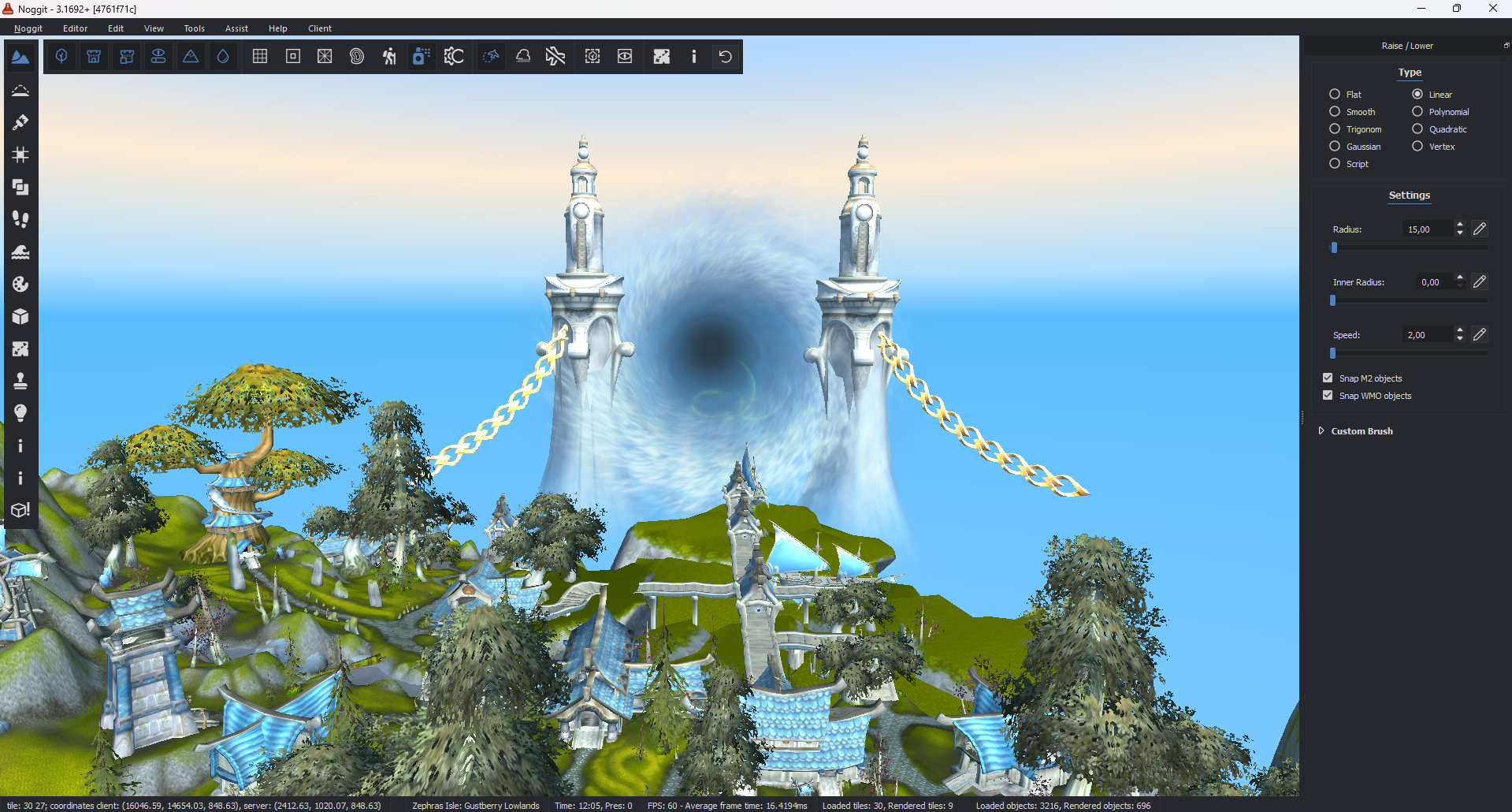Screen dimensions: 1512x812
Task: Select the water editor wave tool
Action: [x=20, y=252]
